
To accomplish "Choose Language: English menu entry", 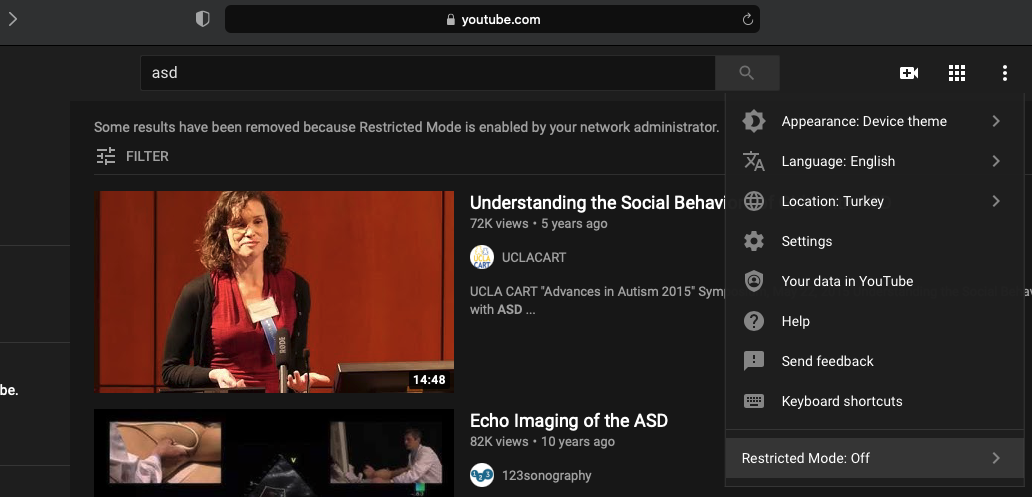I will (x=875, y=161).
